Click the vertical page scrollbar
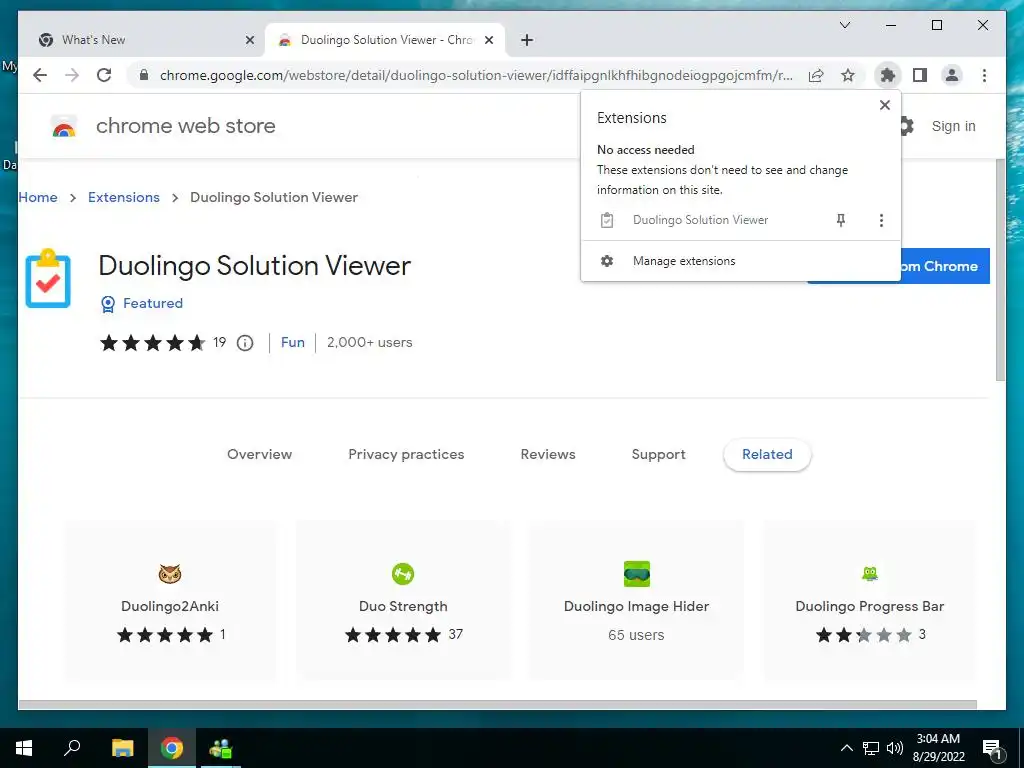This screenshot has height=768, width=1024. 1000,269
